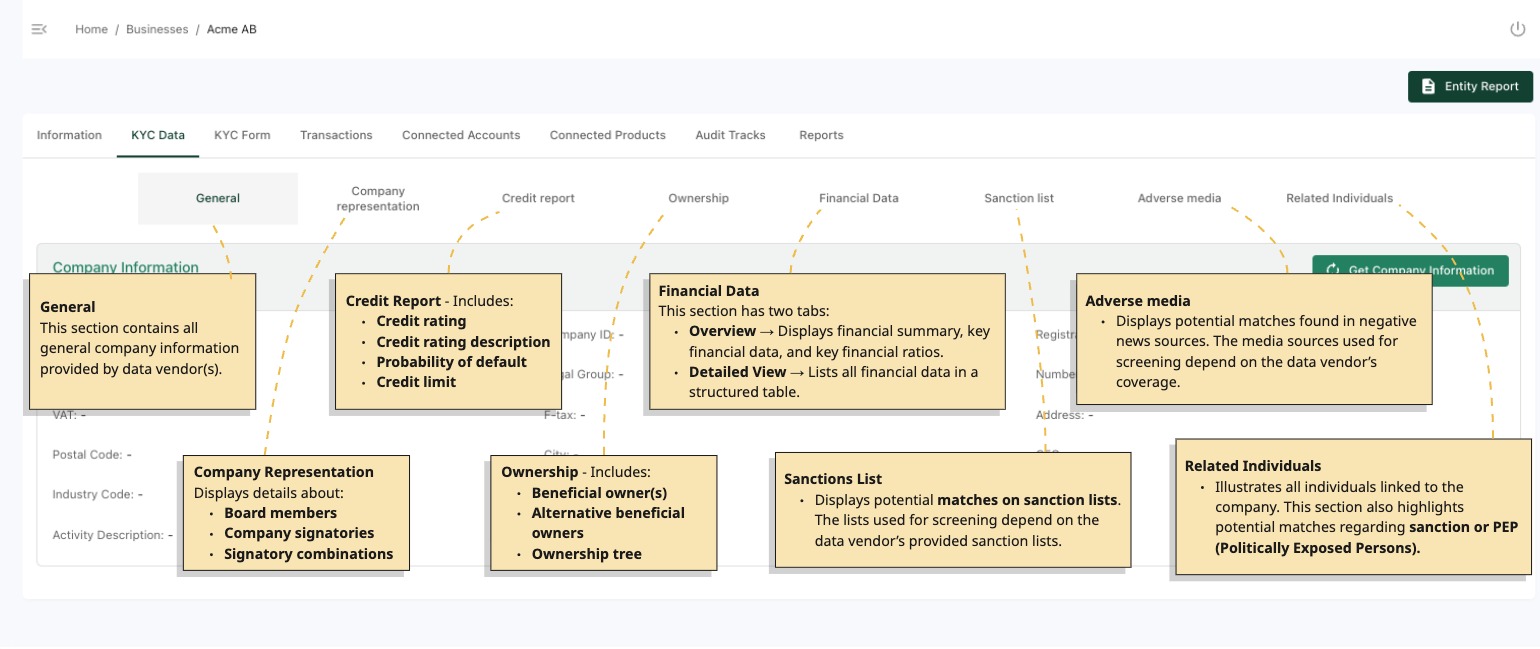Open Related Individuals sub-tab

click(x=1339, y=198)
